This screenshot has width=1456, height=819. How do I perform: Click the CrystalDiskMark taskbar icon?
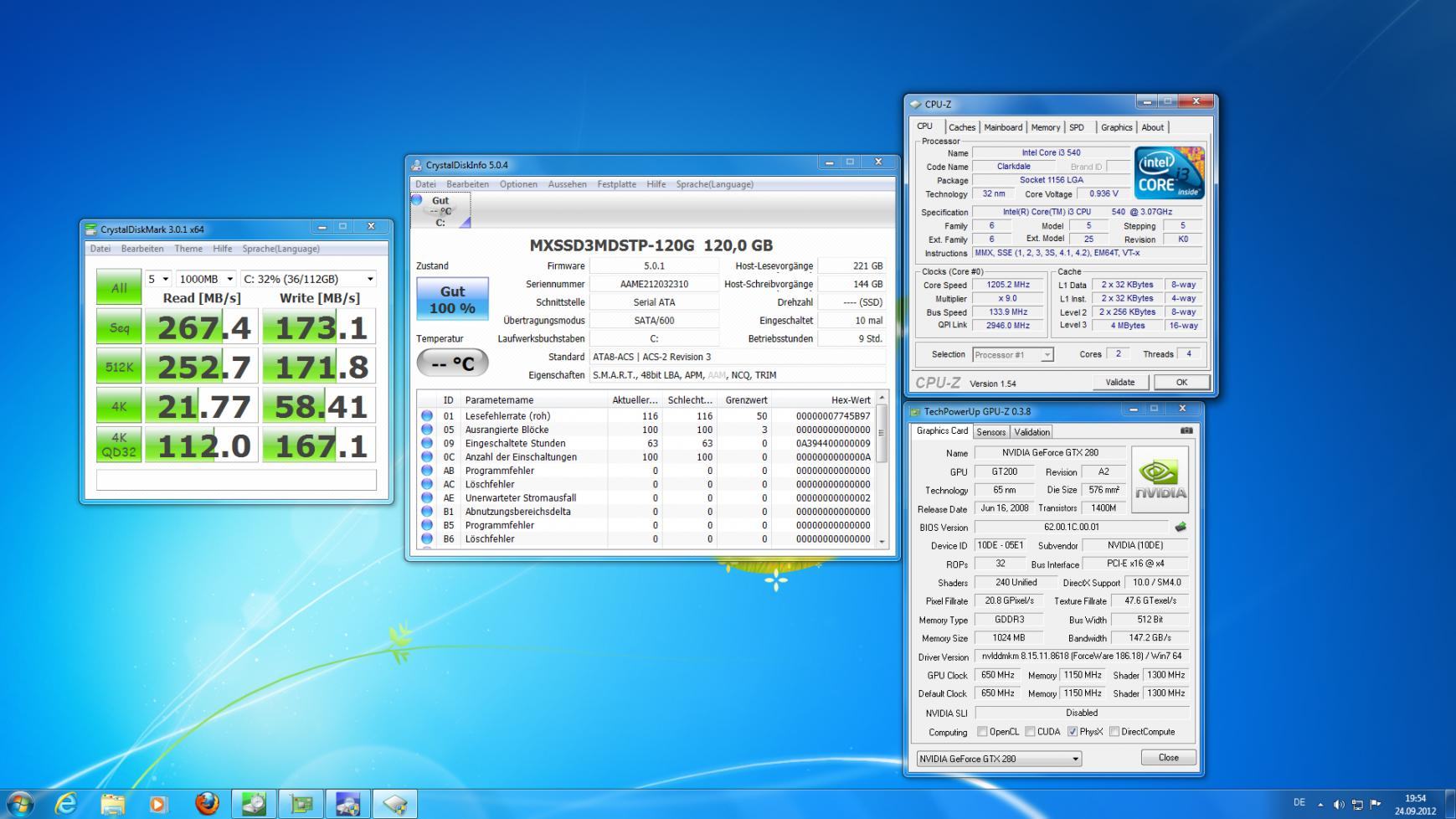[x=254, y=804]
